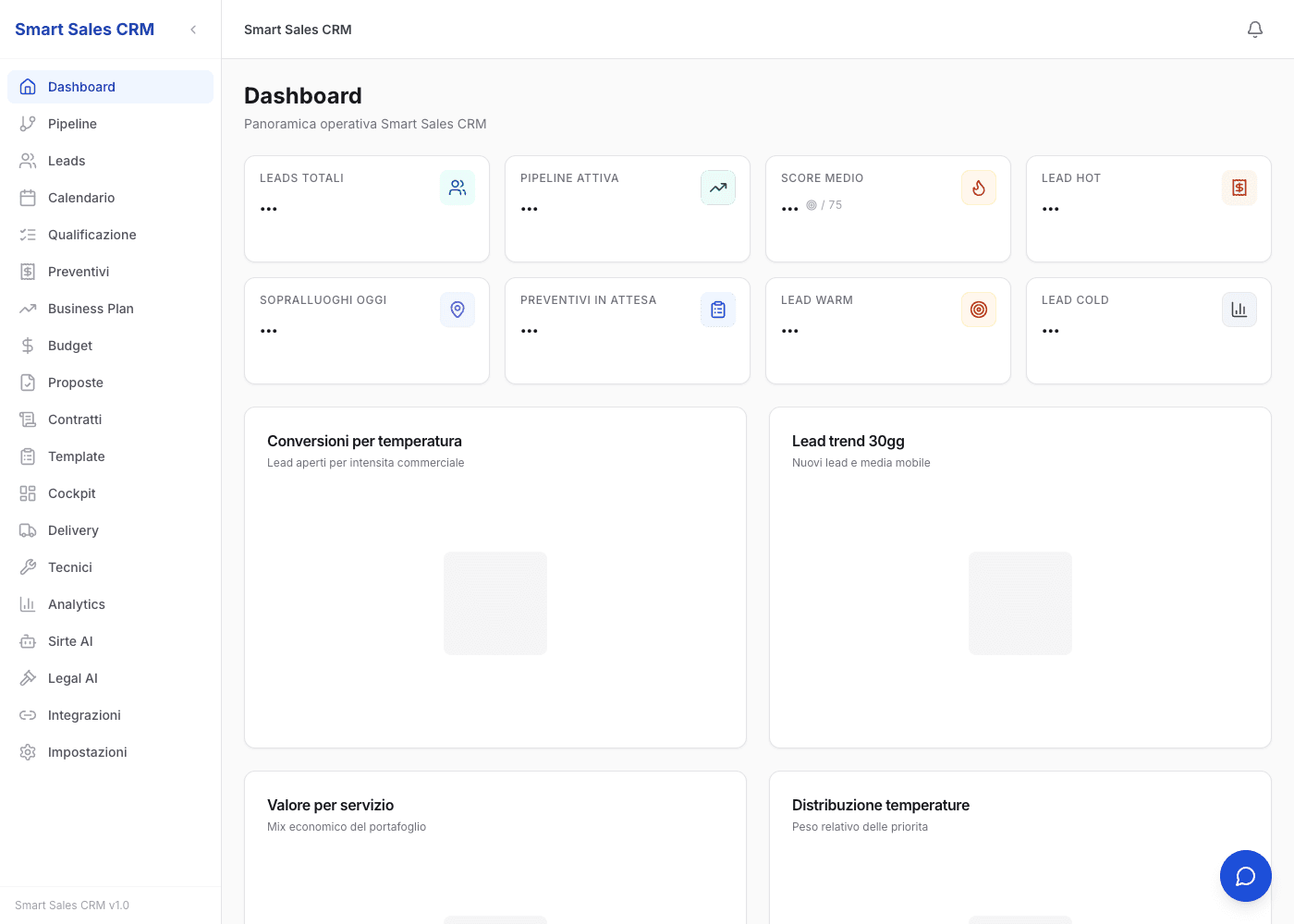The height and width of the screenshot is (924, 1294).
Task: Go to Impostazioni settings label
Action: [x=88, y=752]
